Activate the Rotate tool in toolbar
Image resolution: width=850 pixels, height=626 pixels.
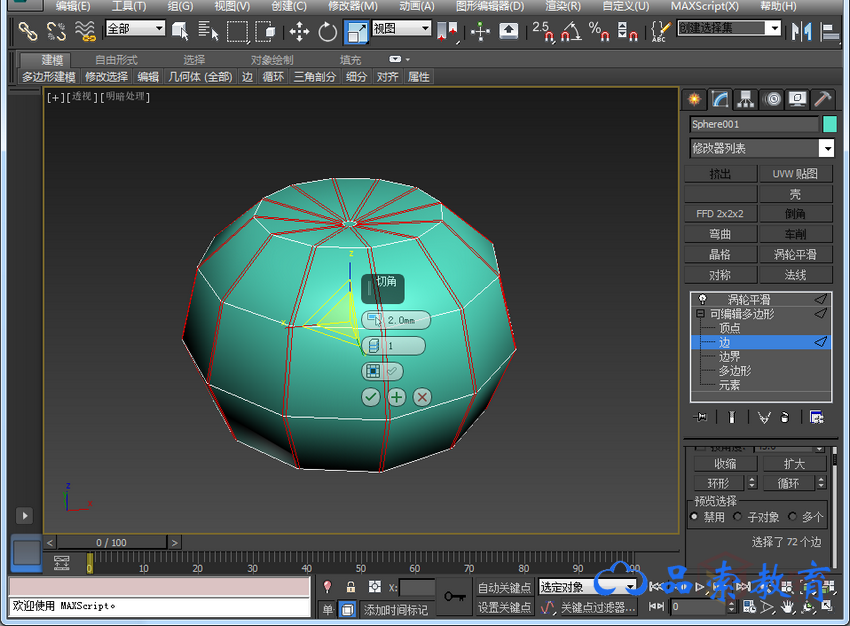pyautogui.click(x=327, y=31)
